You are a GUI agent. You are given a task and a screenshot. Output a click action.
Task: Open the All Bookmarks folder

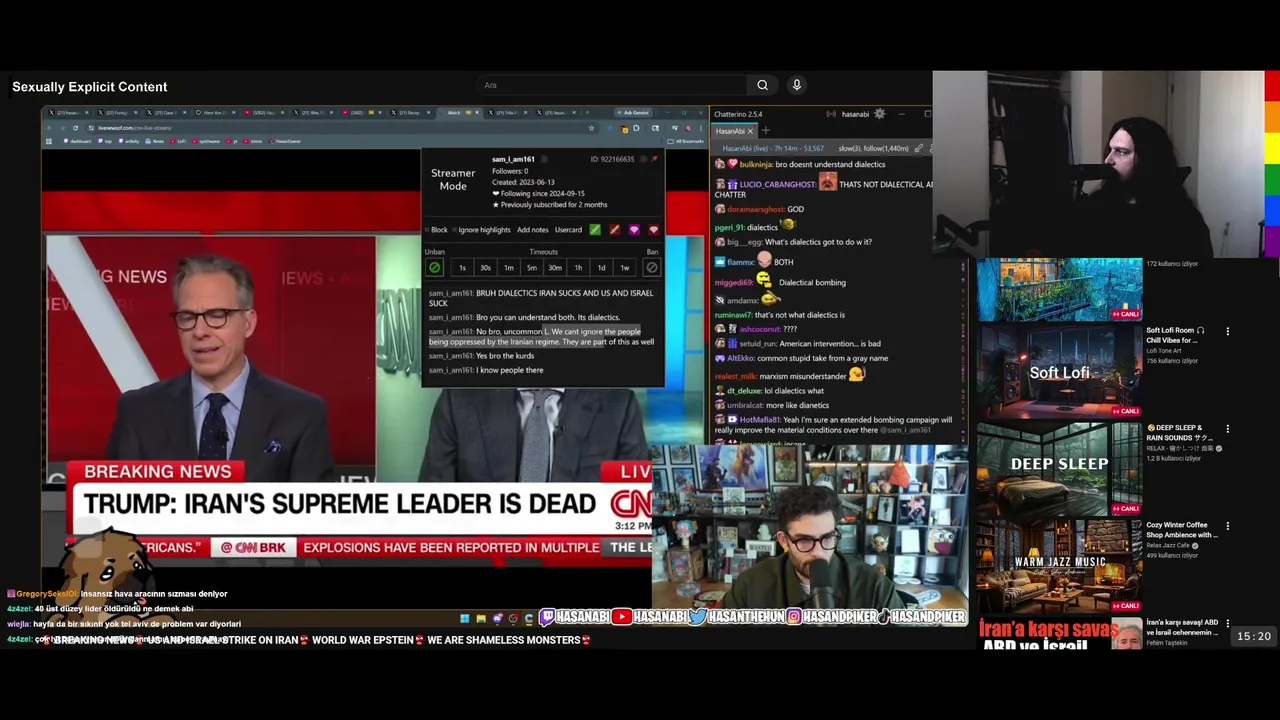(687, 141)
